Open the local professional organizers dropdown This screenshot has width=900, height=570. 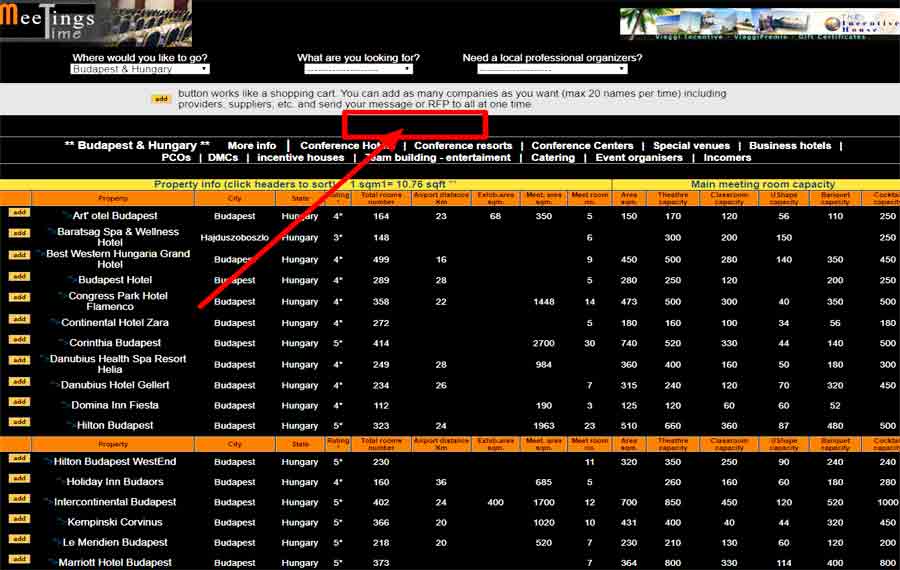(x=552, y=69)
